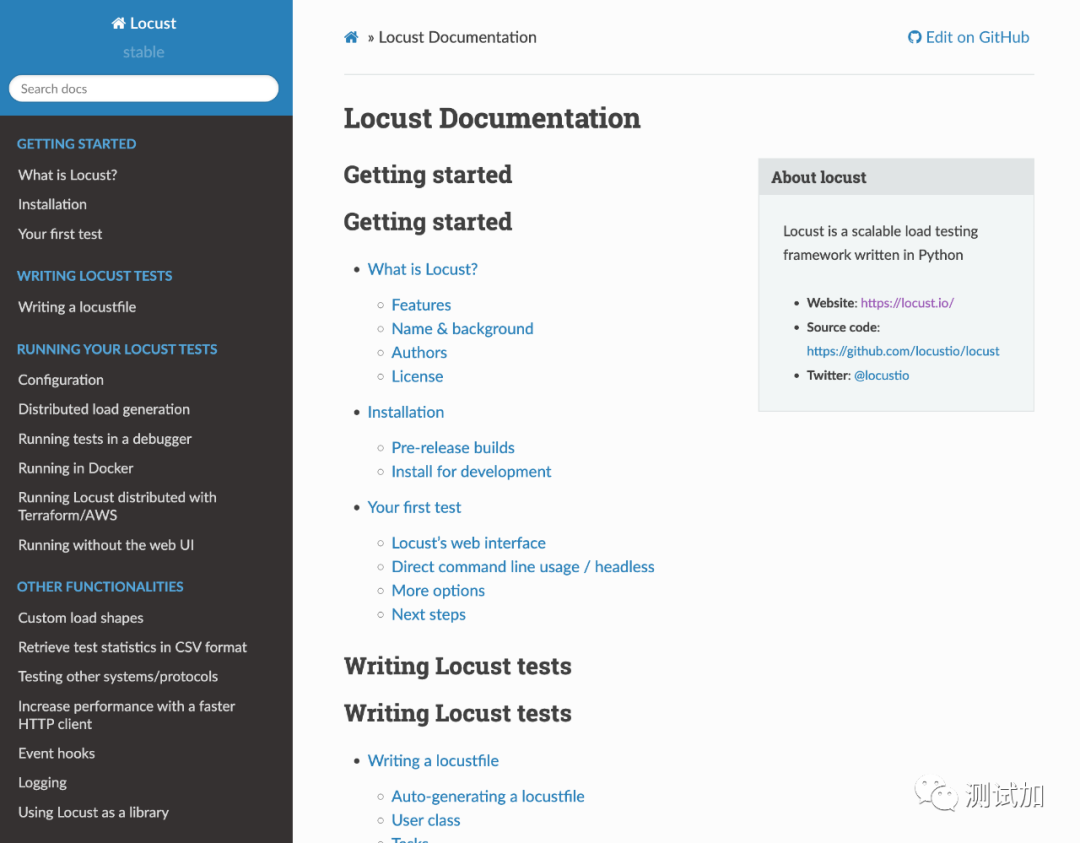Open 'Custom load shapes' sidebar item
The image size is (1080, 843).
pyautogui.click(x=81, y=618)
